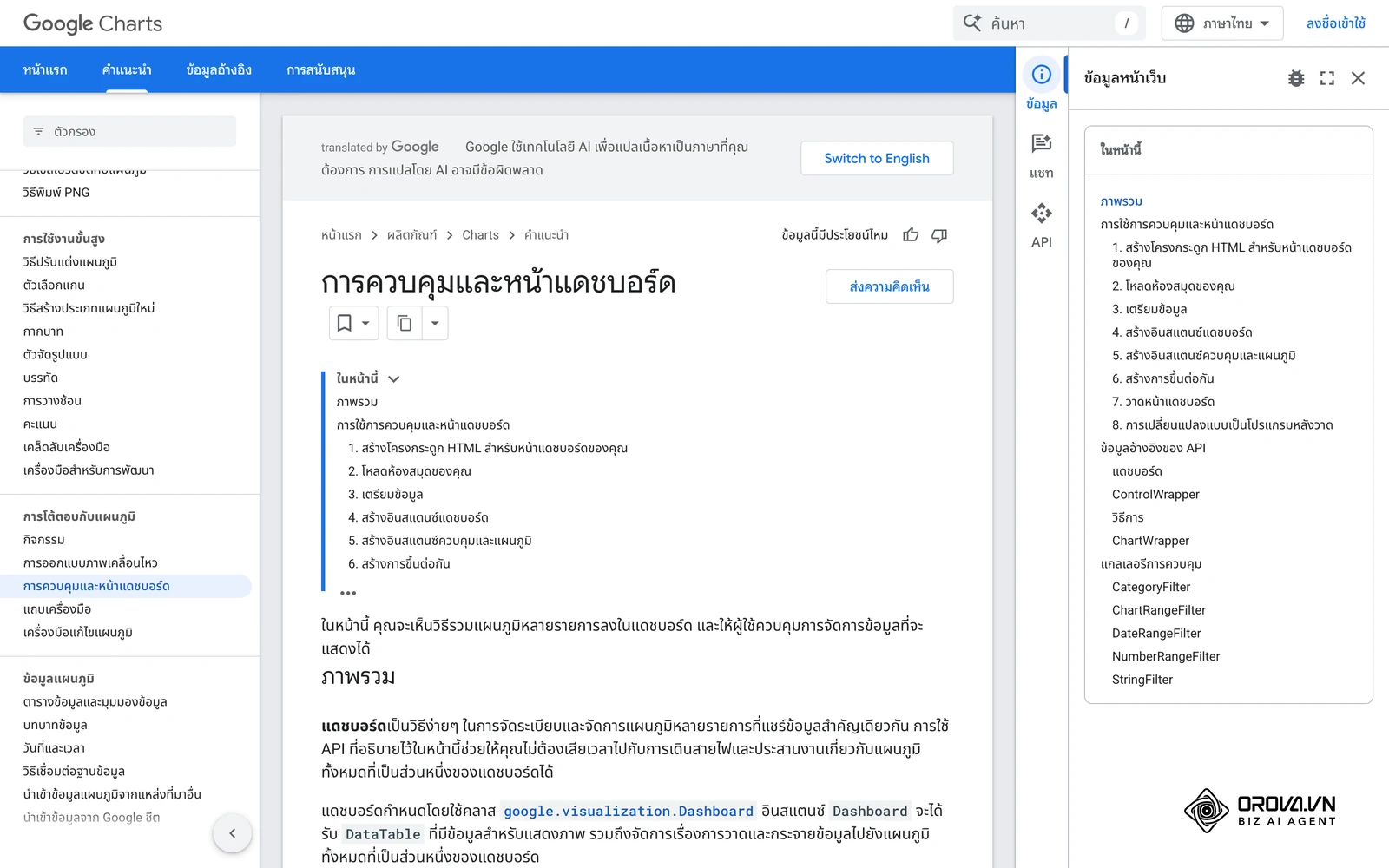Open the ภาษาไทย language dropdown
Screen dimensions: 1389x868
[x=1221, y=23]
